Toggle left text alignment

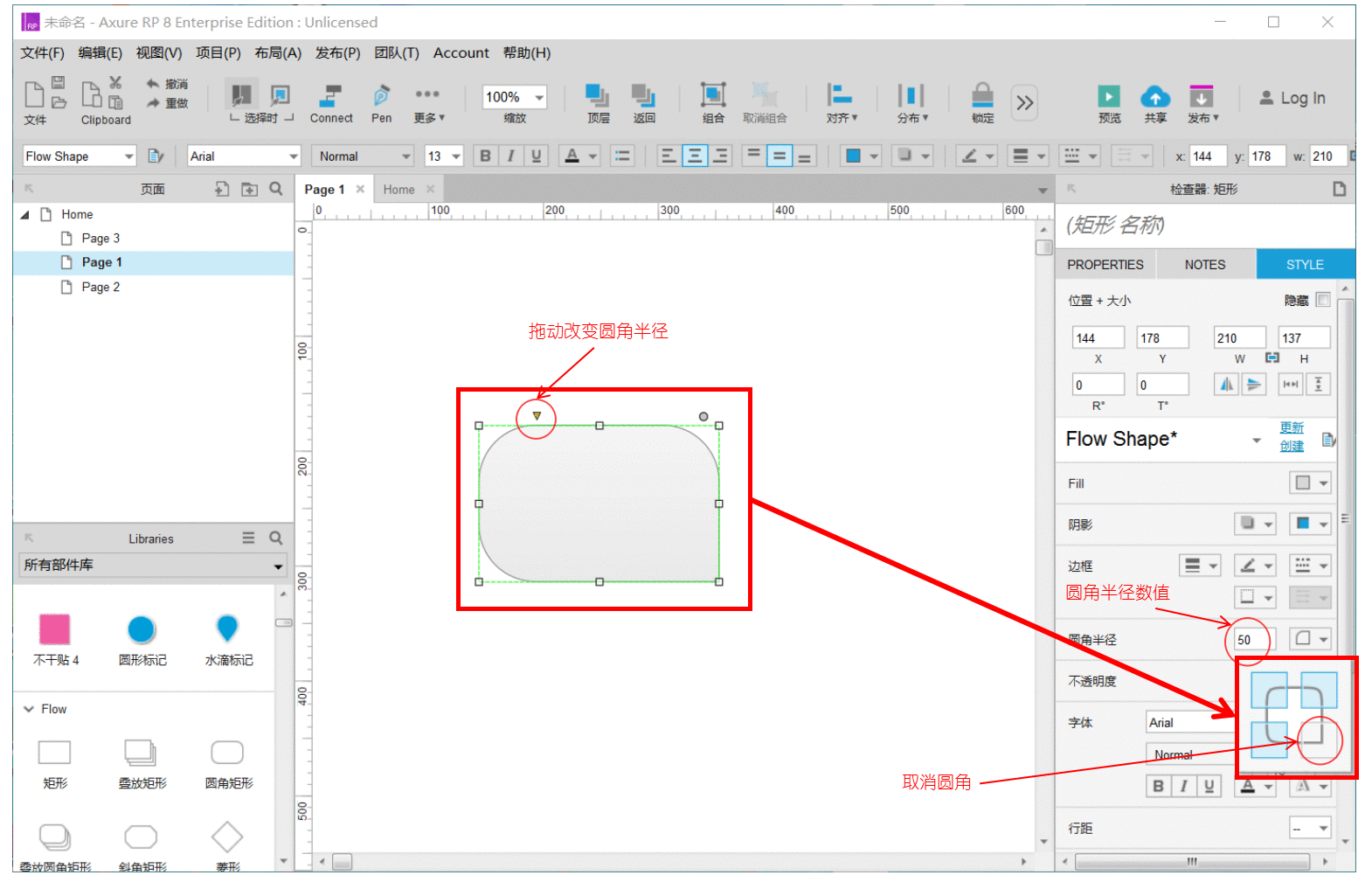669,156
